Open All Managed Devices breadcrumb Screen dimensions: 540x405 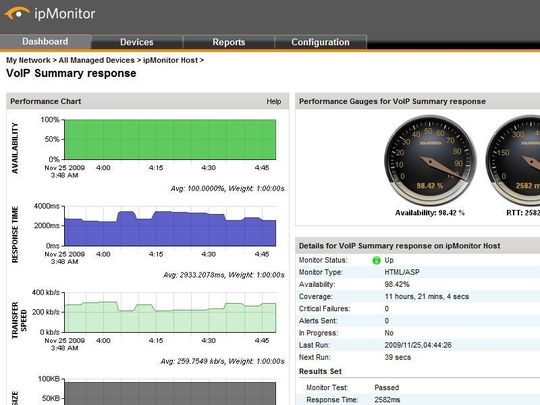point(96,60)
